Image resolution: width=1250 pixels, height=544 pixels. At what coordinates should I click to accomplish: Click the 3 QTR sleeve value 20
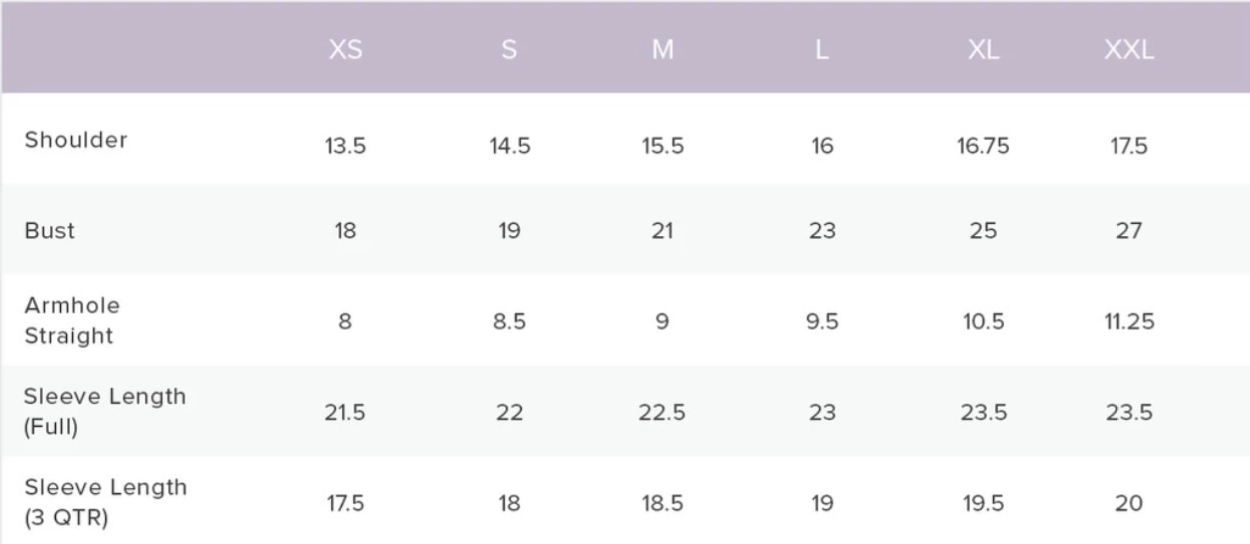coord(1129,504)
